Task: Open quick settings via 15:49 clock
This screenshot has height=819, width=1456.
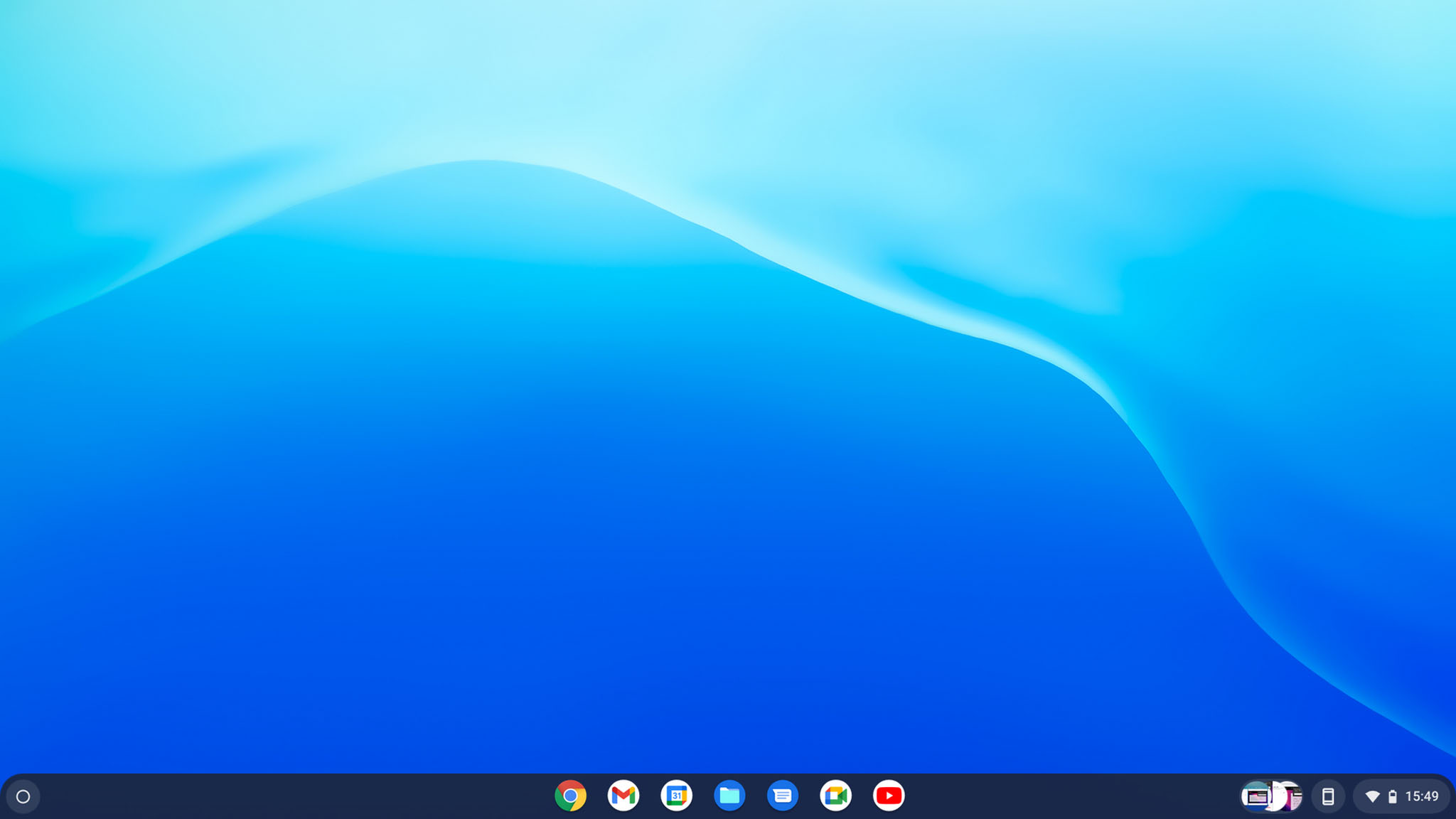Action: 1421,796
